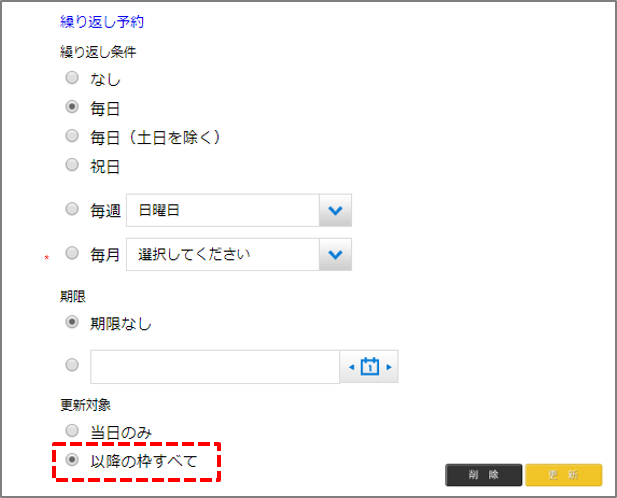
Task: Choose the 期限なし option
Action: [x=72, y=323]
